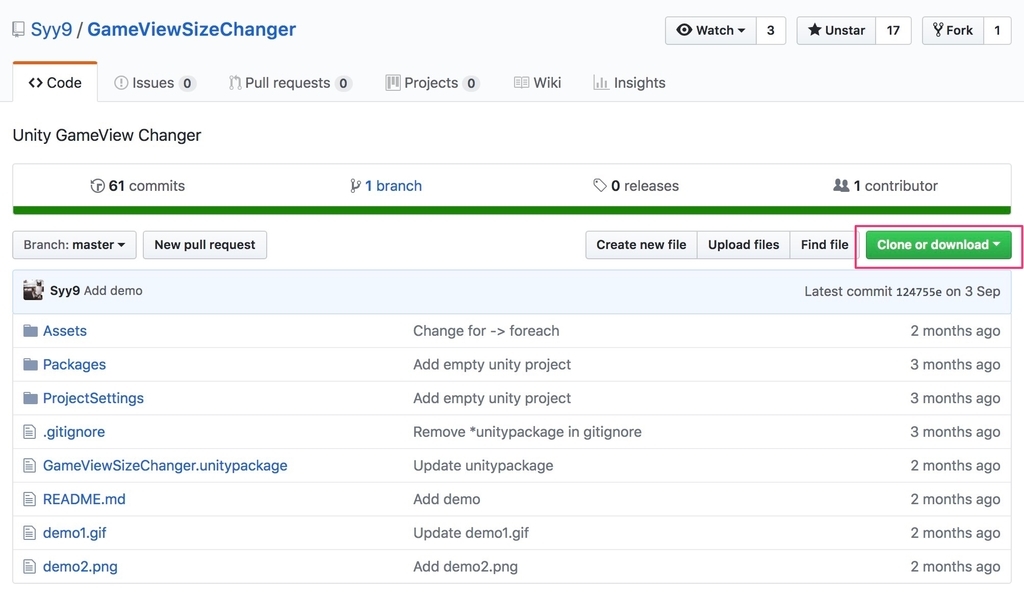Open the latest commit message Add demo
Viewport: 1024px width, 594px height.
113,290
